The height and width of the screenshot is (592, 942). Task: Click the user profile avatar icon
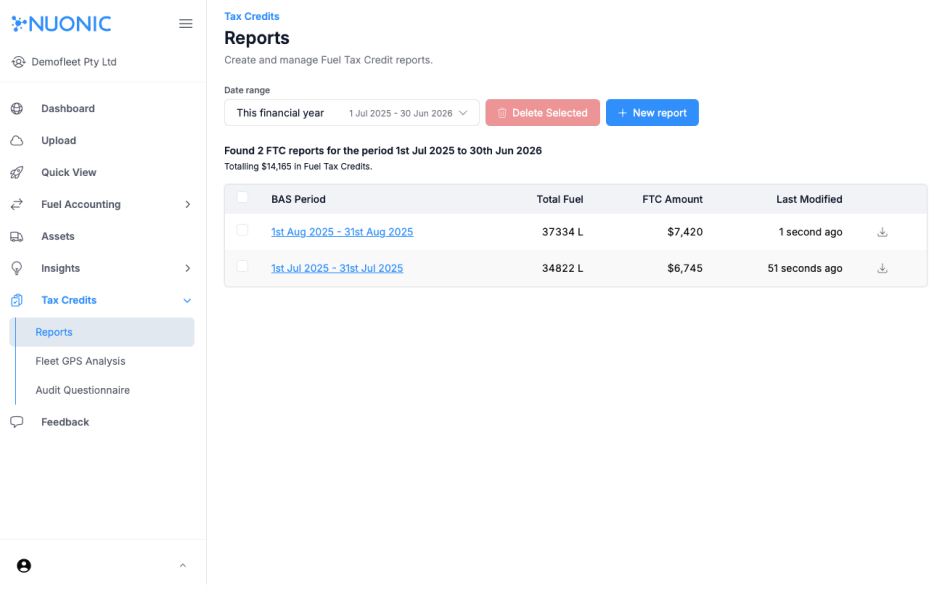point(24,566)
